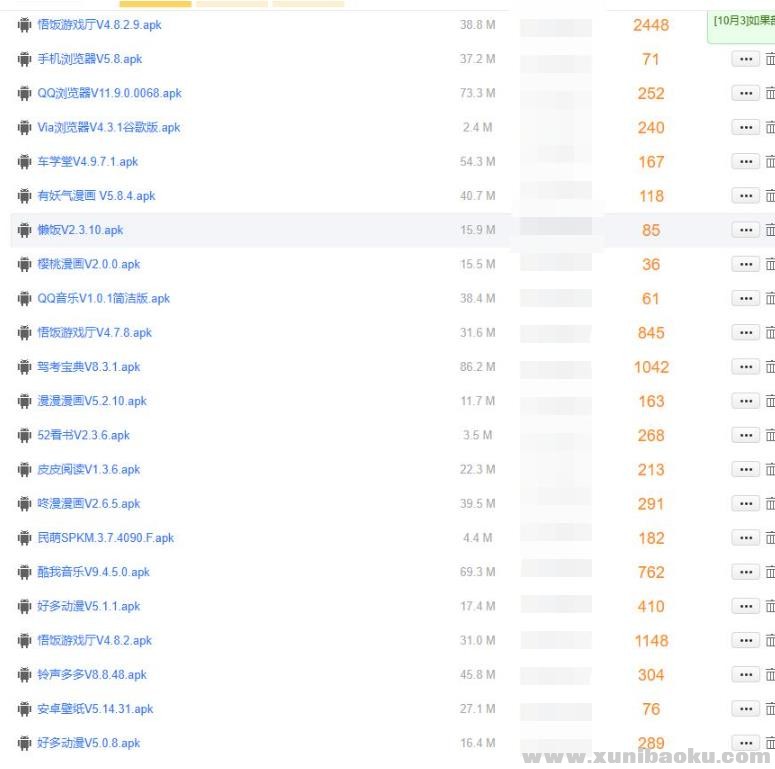This screenshot has height=769, width=775.
Task: Click the Android icon next to 车学堂V4.9.7.1.apk
Action: (24, 162)
